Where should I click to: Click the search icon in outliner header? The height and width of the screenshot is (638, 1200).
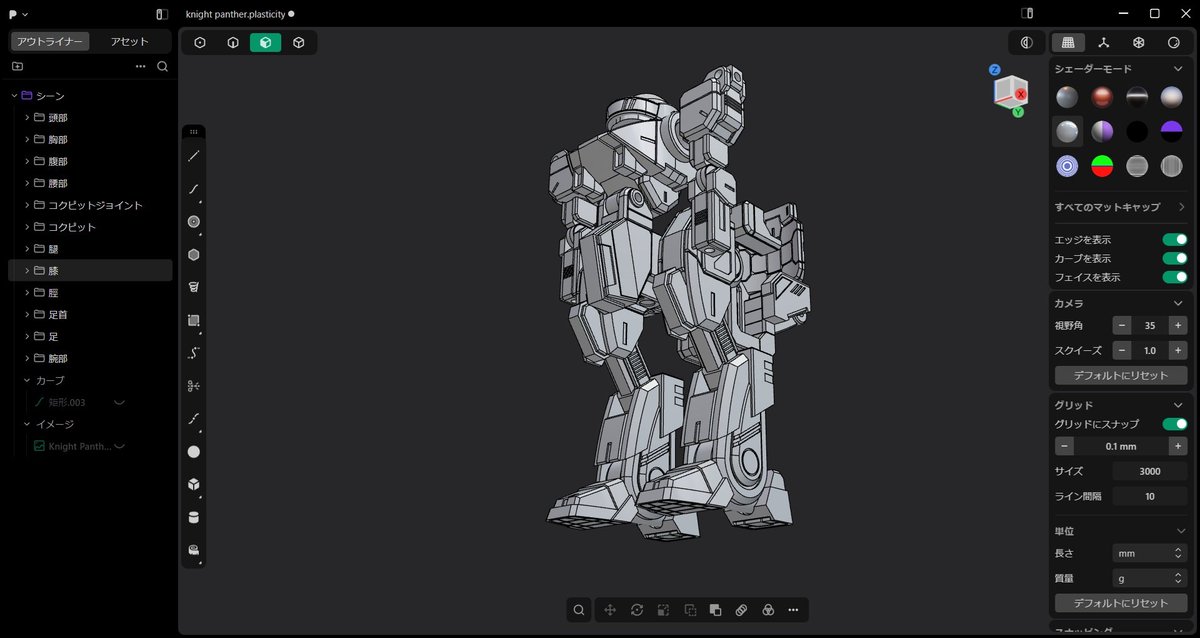coord(163,67)
